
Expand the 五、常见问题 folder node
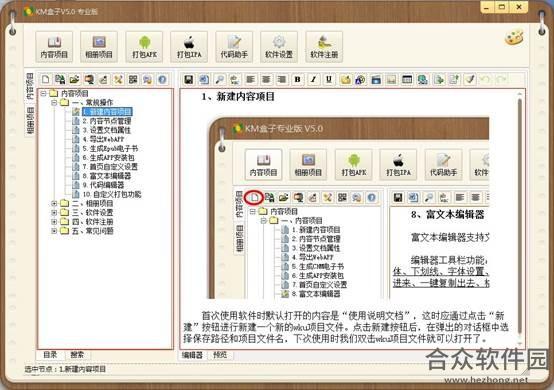coord(54,231)
